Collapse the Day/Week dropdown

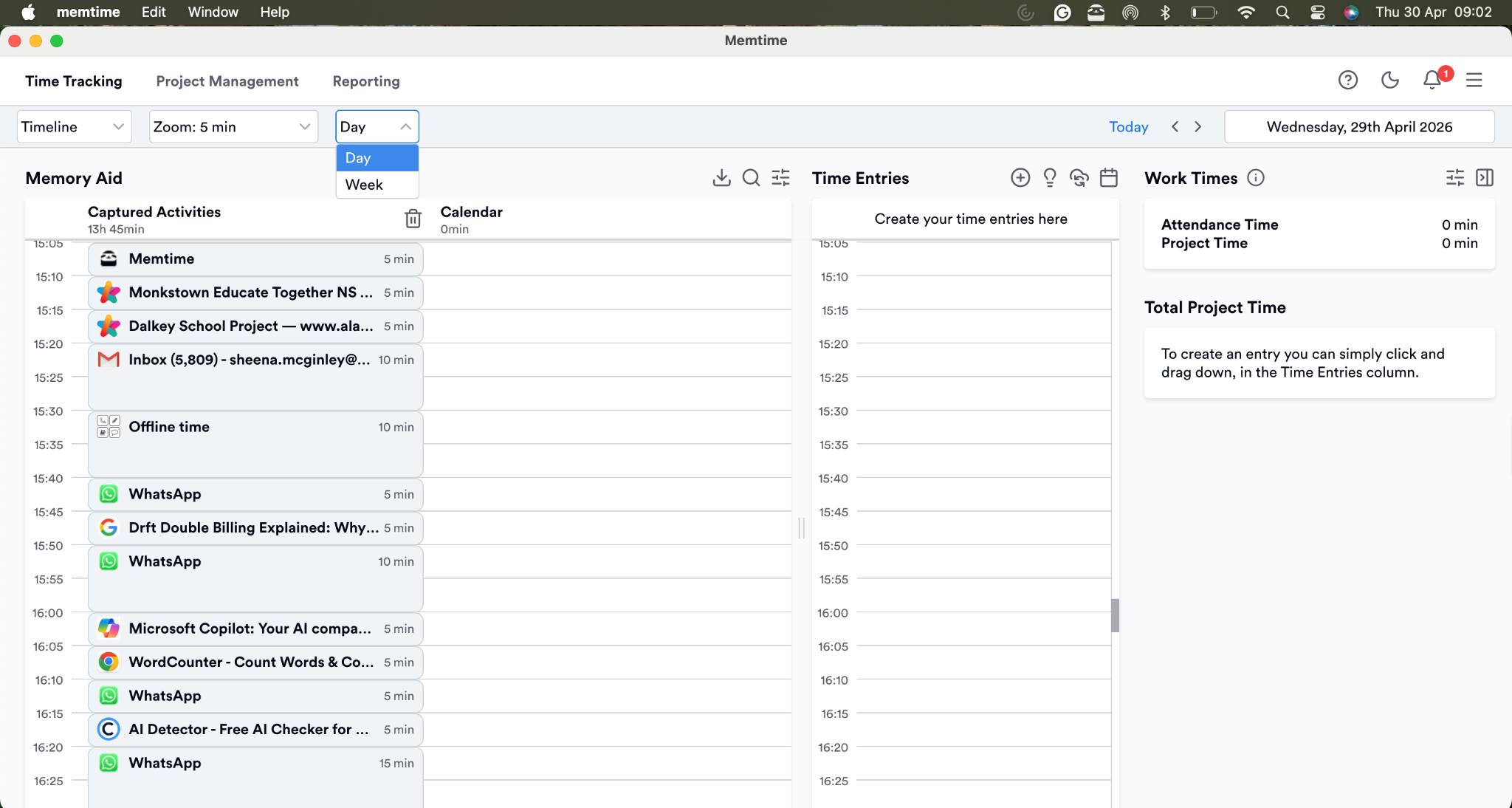tap(377, 126)
